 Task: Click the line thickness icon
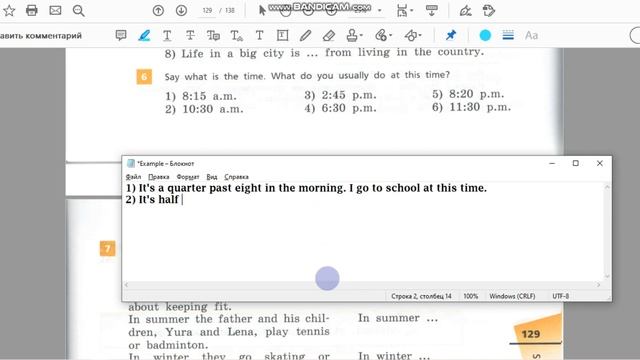[x=508, y=36]
